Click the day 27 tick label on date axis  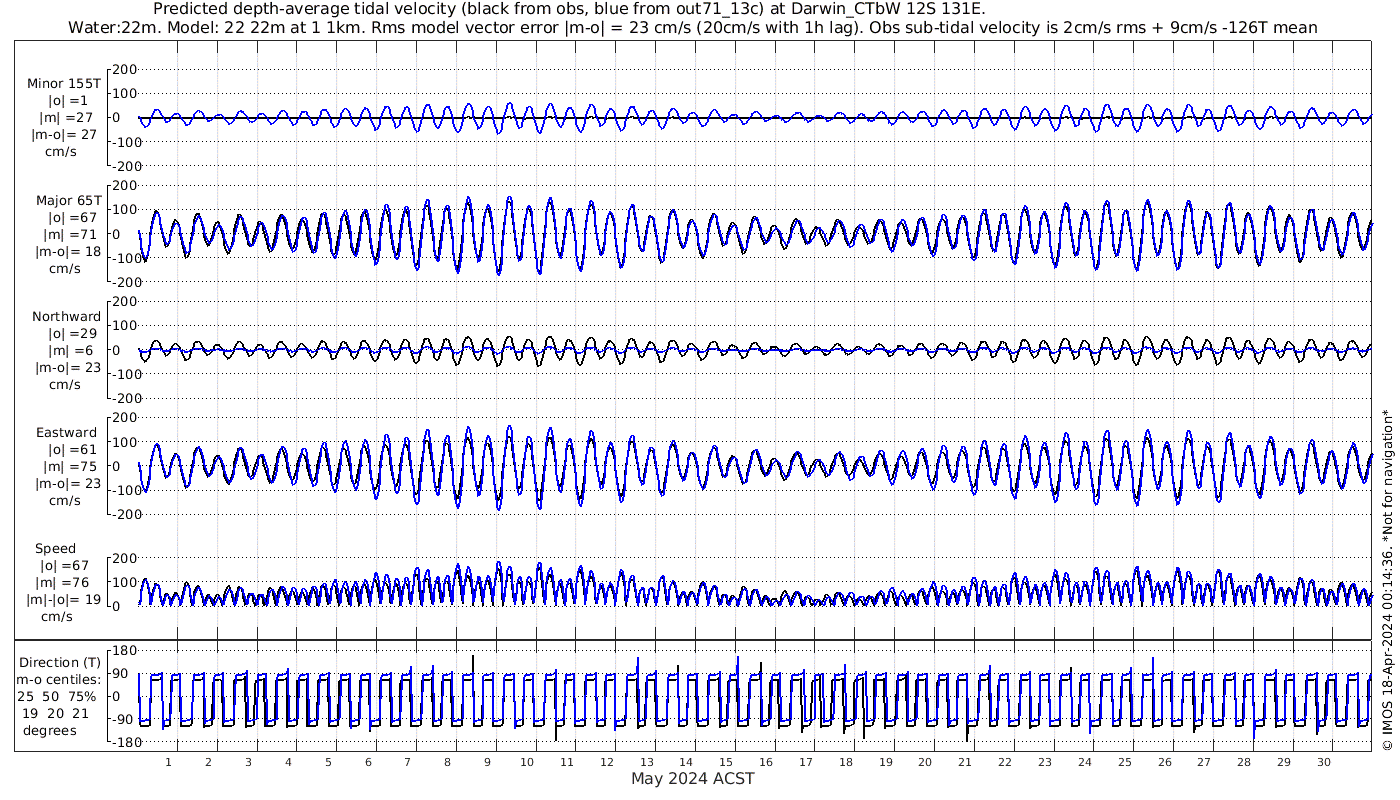(x=1204, y=762)
